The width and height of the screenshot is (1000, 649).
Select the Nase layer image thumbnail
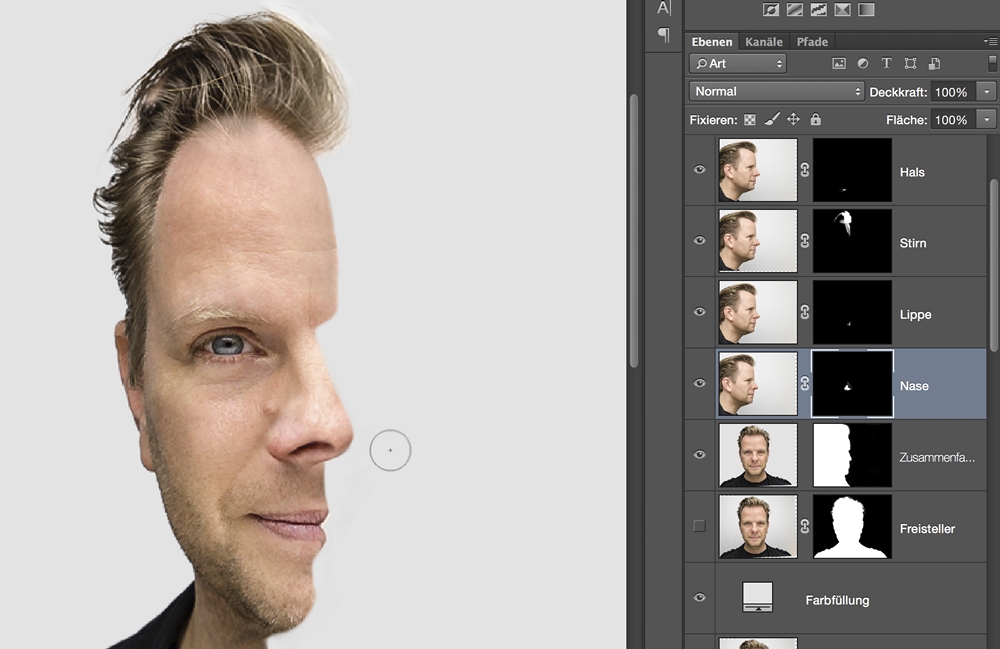click(x=758, y=384)
